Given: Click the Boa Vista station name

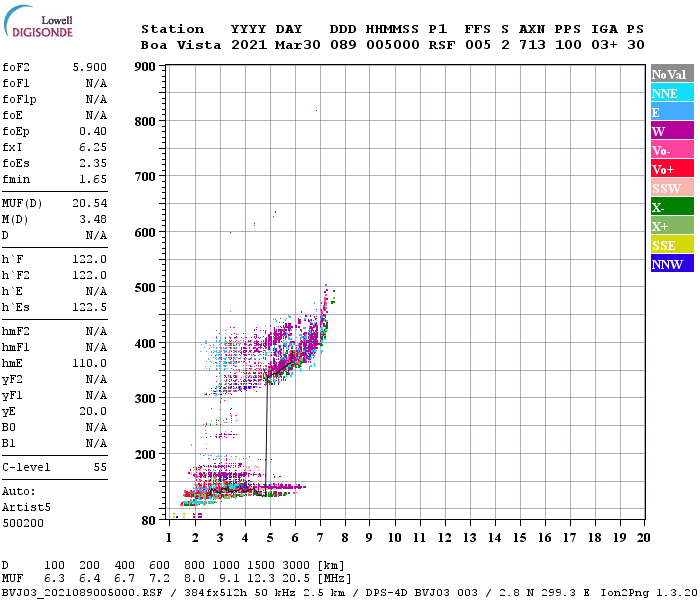Looking at the screenshot, I should tap(181, 45).
